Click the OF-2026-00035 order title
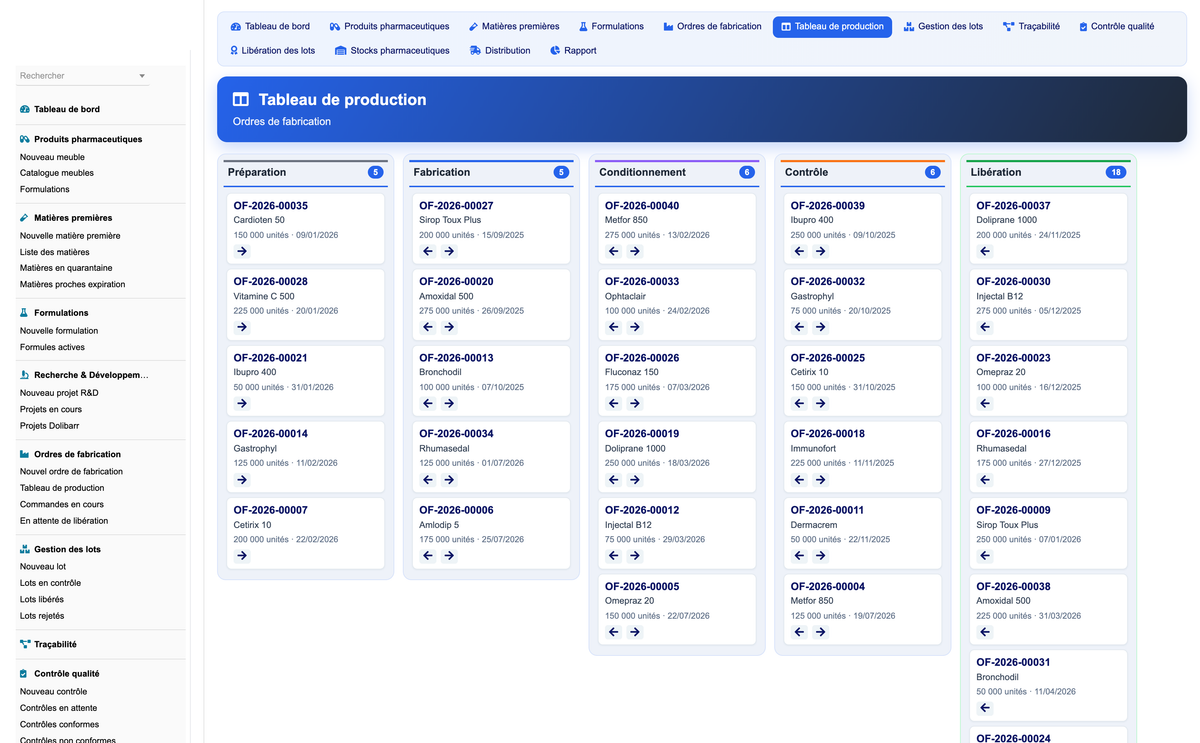The height and width of the screenshot is (743, 1200). tap(271, 205)
